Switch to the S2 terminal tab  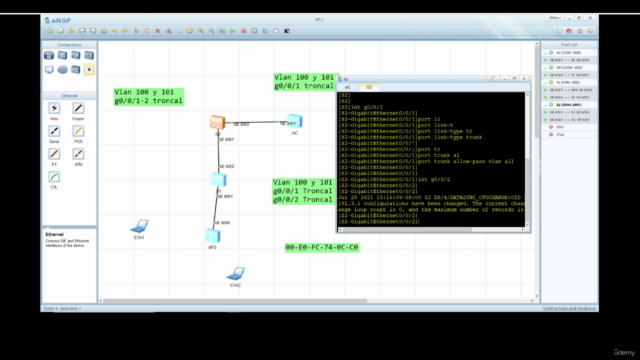point(369,87)
